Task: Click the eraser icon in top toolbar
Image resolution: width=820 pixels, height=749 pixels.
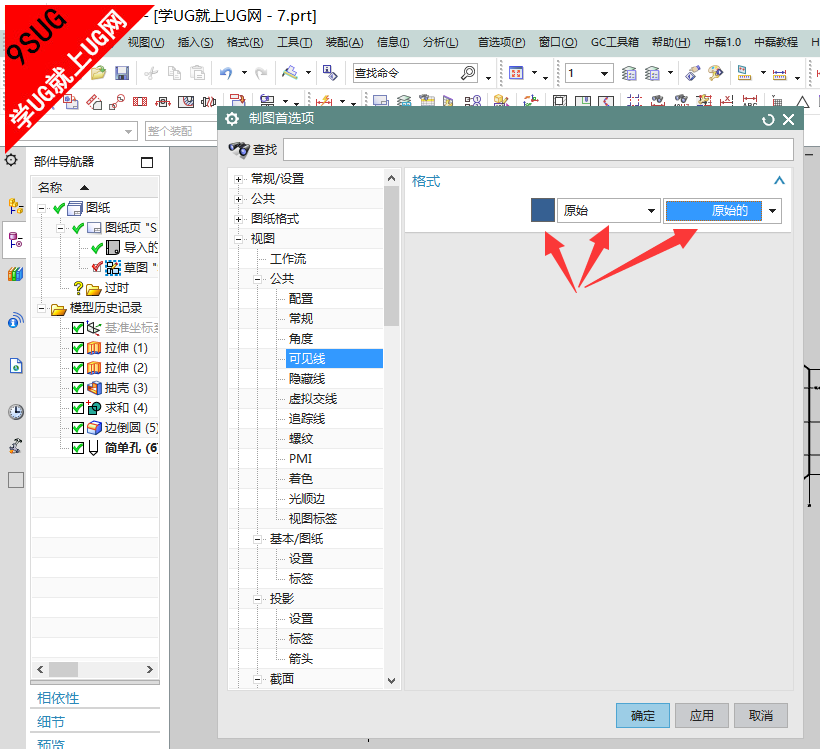Action: pos(692,73)
